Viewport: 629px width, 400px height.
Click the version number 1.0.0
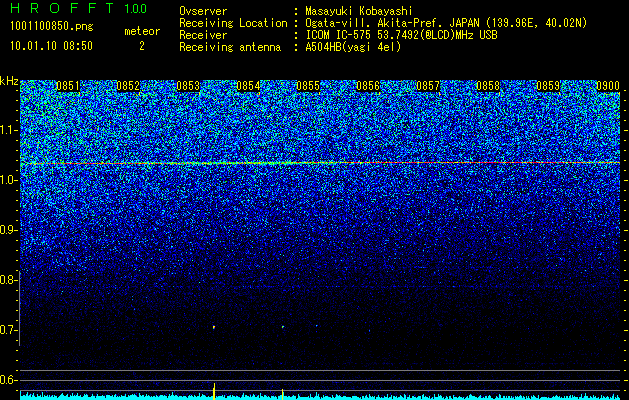point(136,8)
